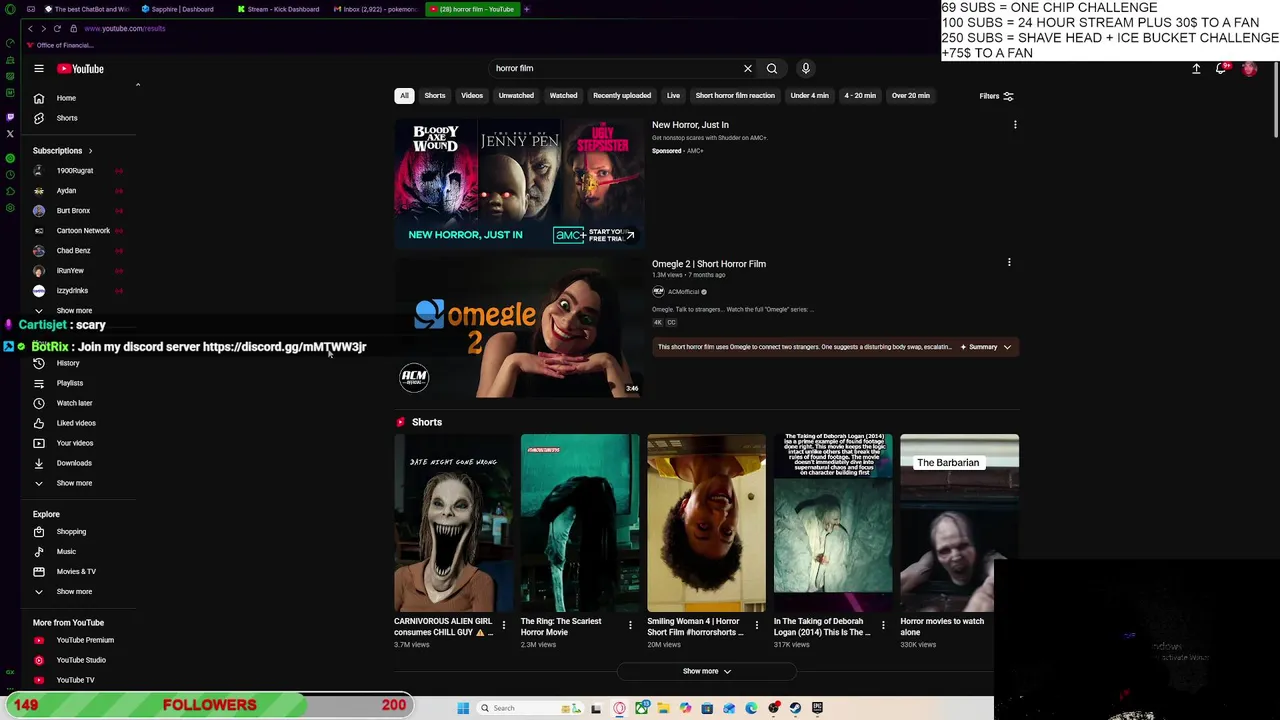The width and height of the screenshot is (1280, 720).
Task: Go forward in the browser
Action: point(43,28)
